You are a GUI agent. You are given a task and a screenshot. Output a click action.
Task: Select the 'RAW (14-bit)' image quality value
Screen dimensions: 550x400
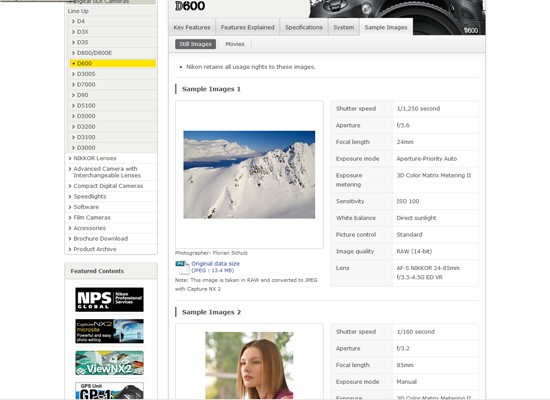pyautogui.click(x=414, y=251)
